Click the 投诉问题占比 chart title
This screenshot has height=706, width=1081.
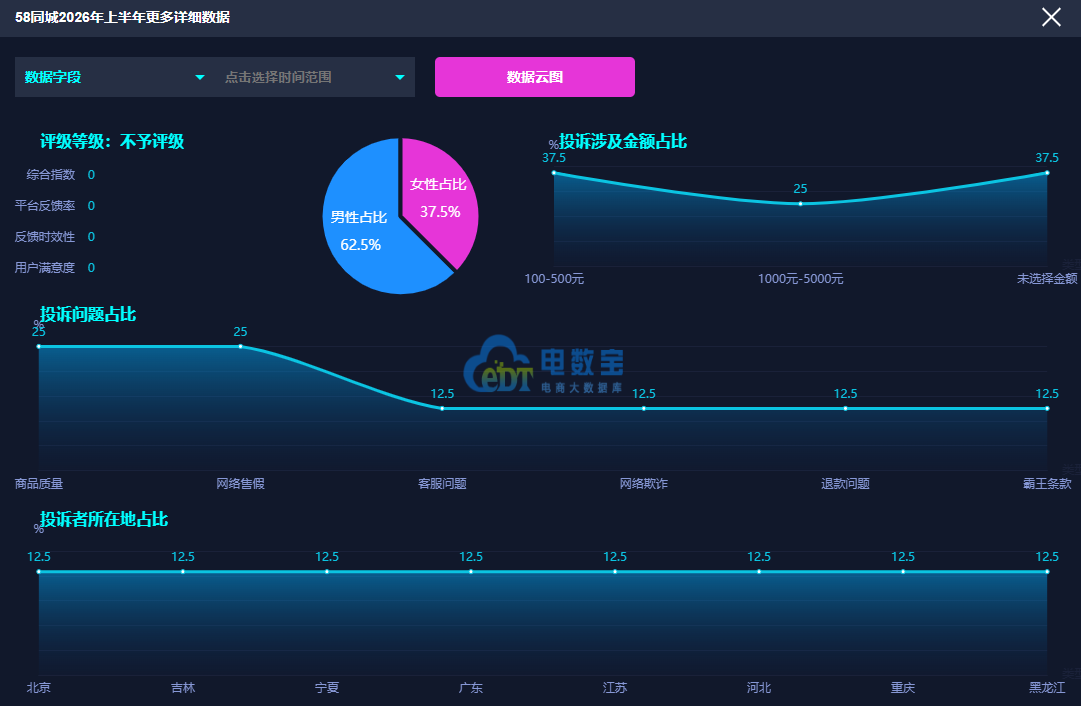(88, 314)
